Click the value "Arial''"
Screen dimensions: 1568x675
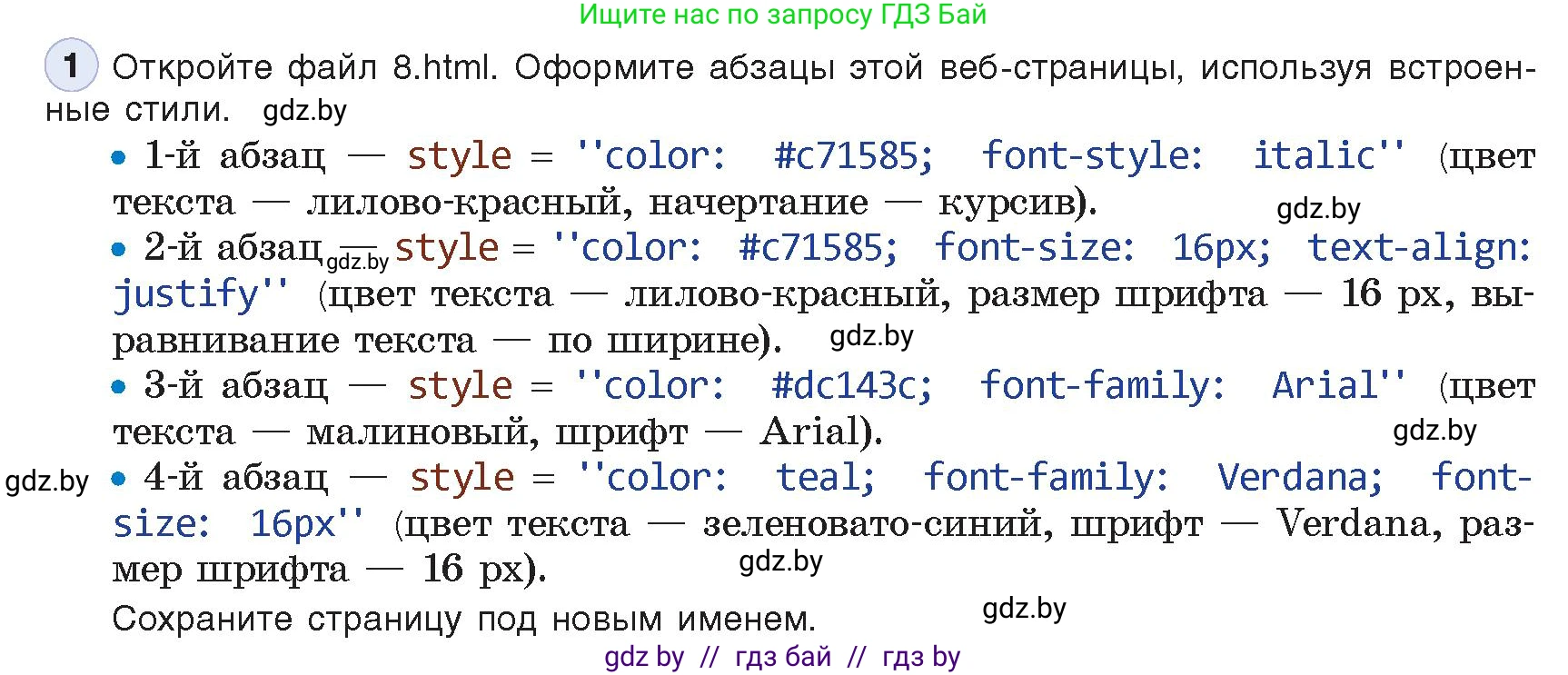pos(1339,385)
